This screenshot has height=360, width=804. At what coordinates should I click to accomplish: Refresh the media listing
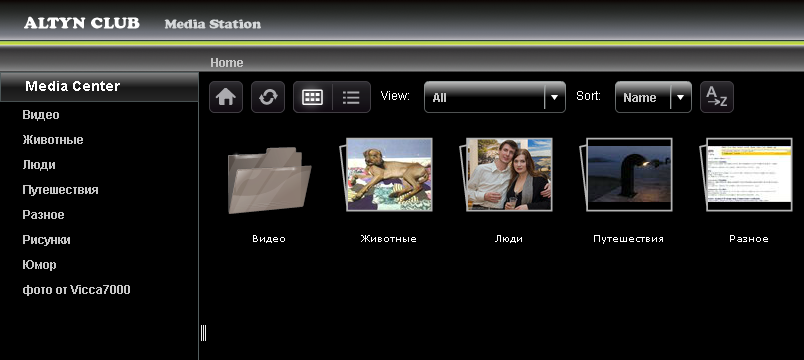(x=268, y=97)
